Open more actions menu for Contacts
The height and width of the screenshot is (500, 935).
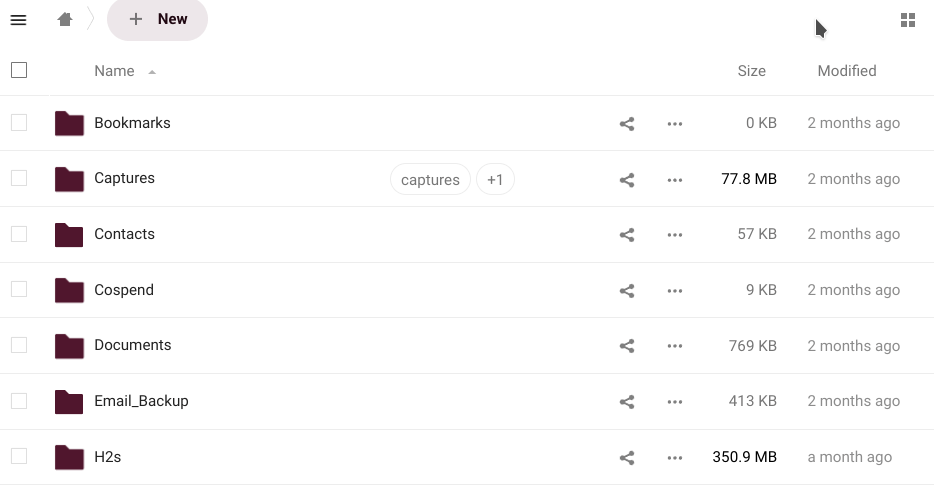675,235
